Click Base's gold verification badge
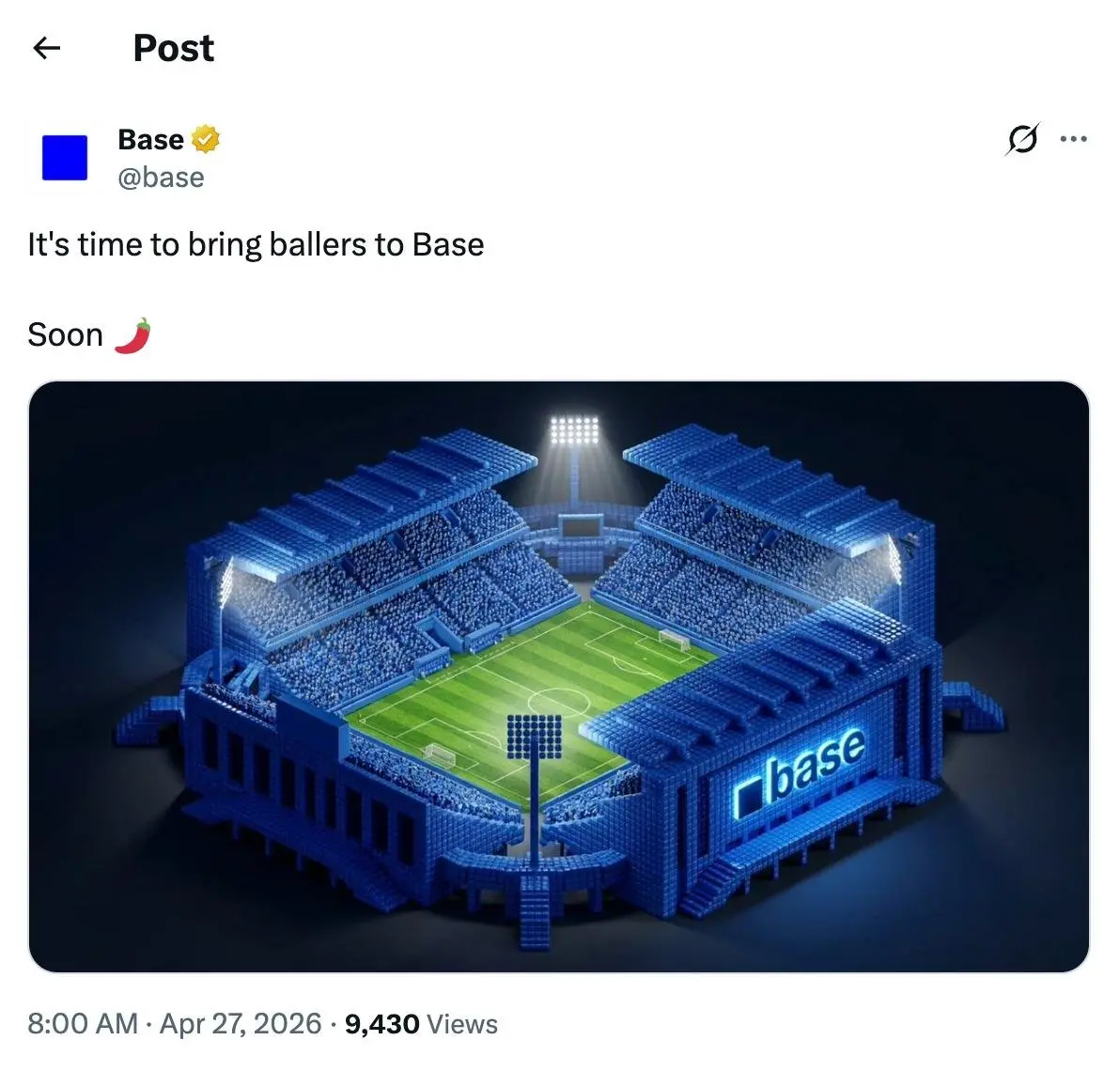This screenshot has width=1120, height=1071. (x=206, y=138)
